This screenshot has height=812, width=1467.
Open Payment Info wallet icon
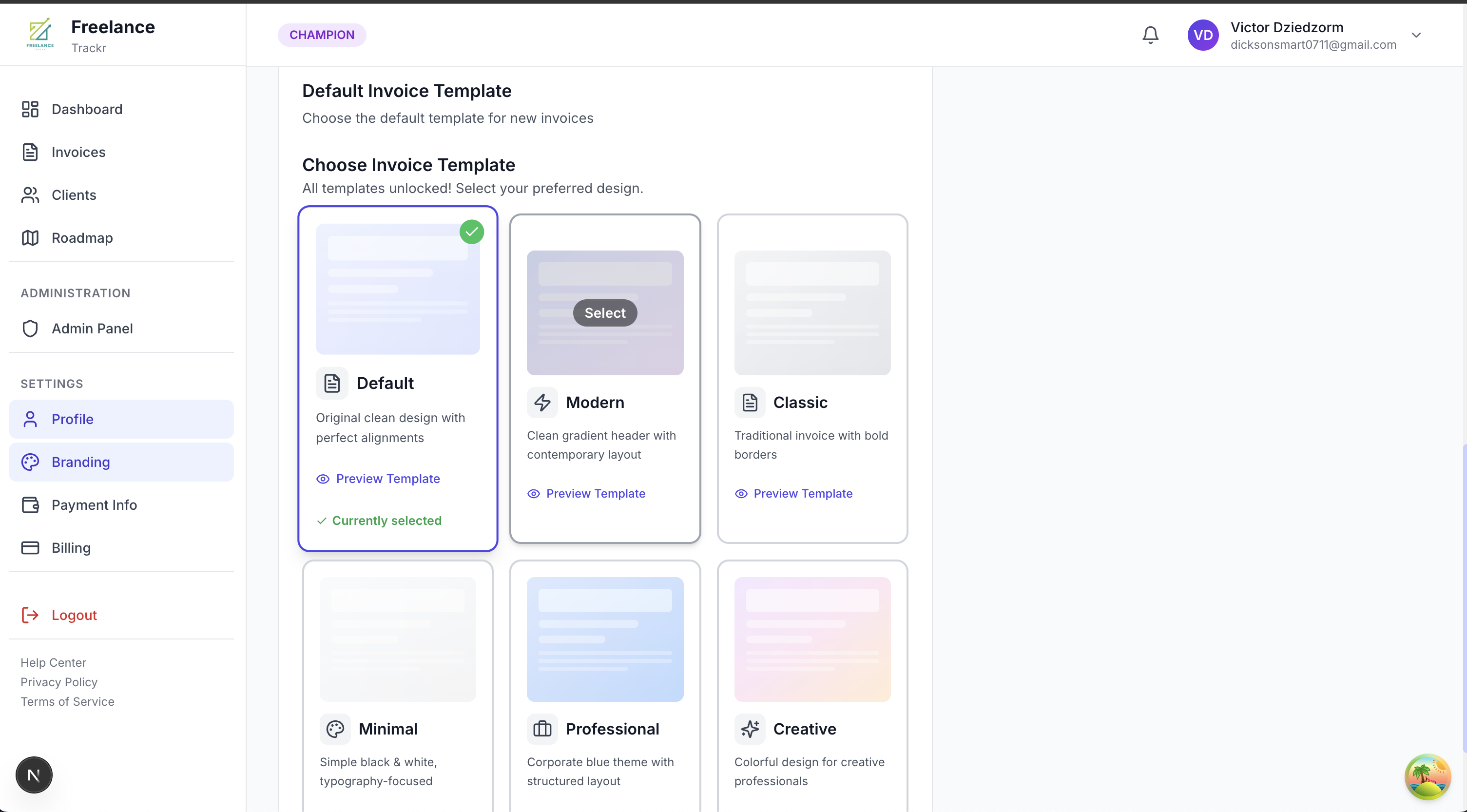click(30, 504)
